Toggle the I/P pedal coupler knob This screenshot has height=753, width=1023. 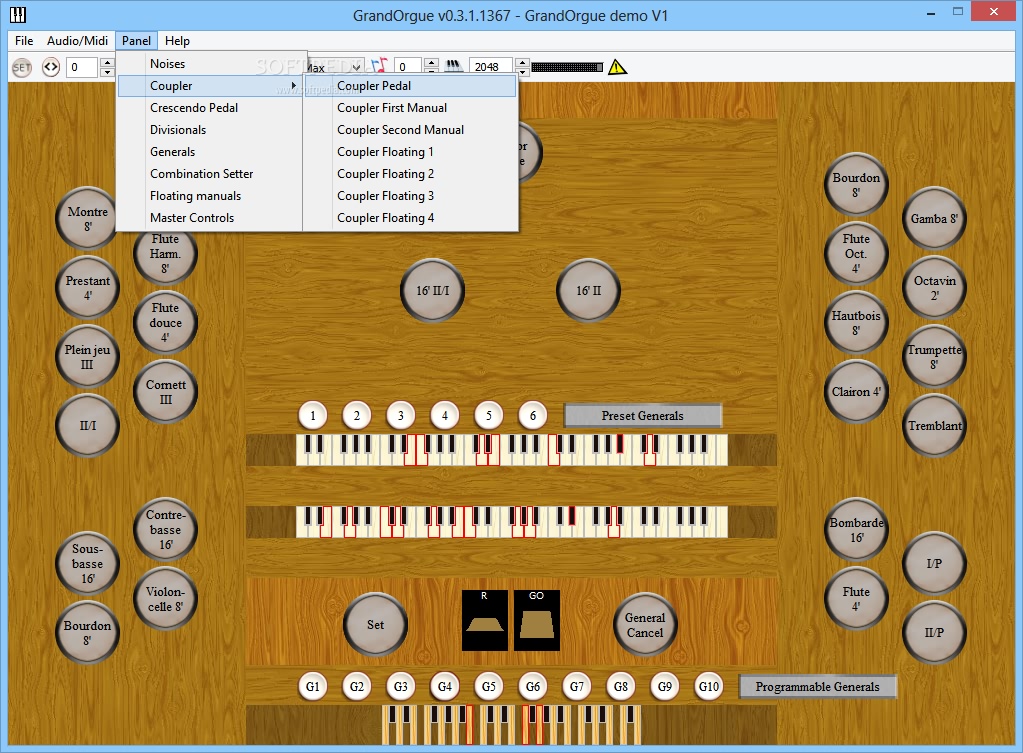[x=934, y=563]
